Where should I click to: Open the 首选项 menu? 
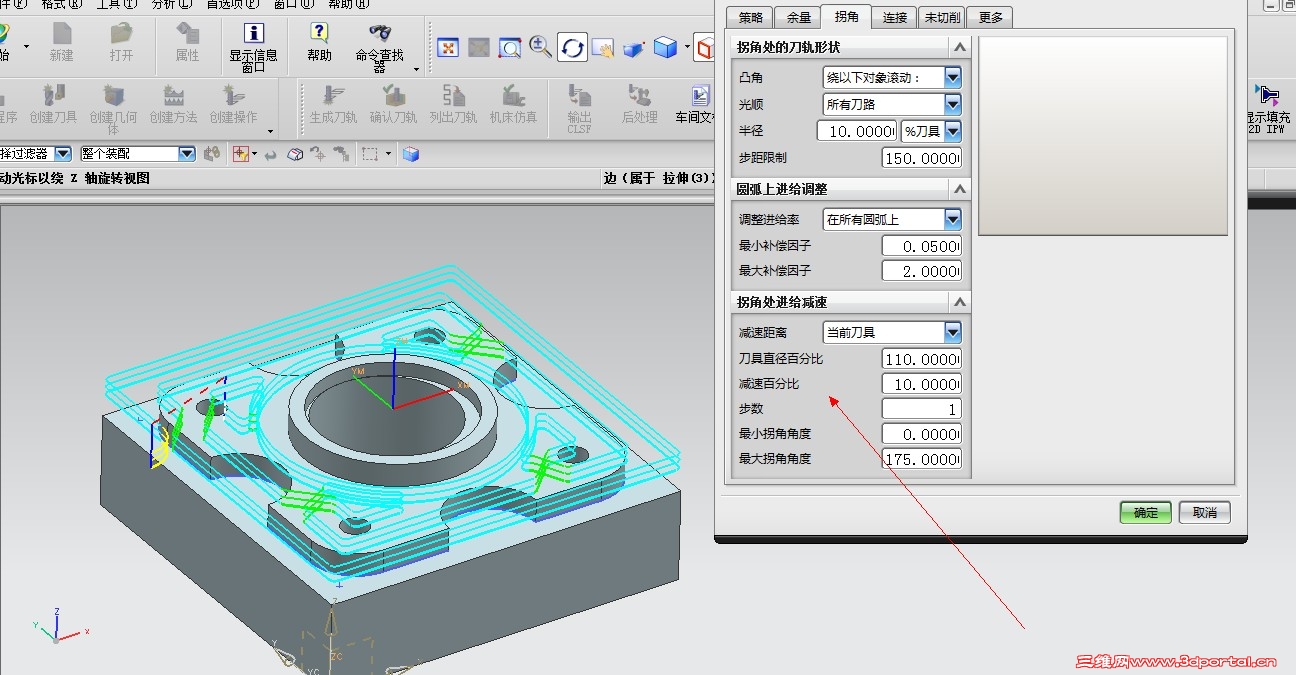231,4
